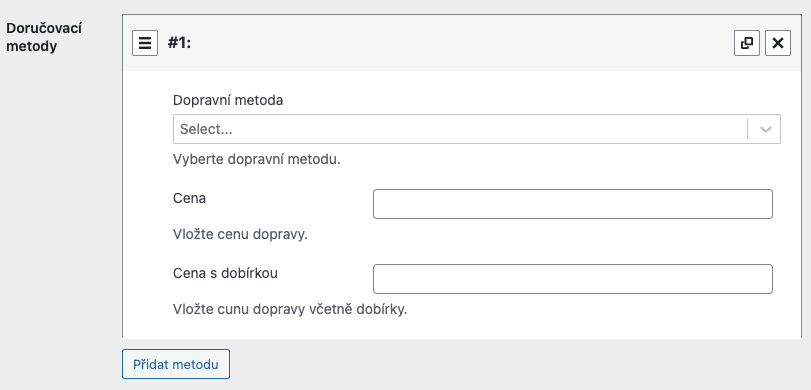Open the Select... combo box
This screenshot has width=811, height=390.
(x=477, y=129)
